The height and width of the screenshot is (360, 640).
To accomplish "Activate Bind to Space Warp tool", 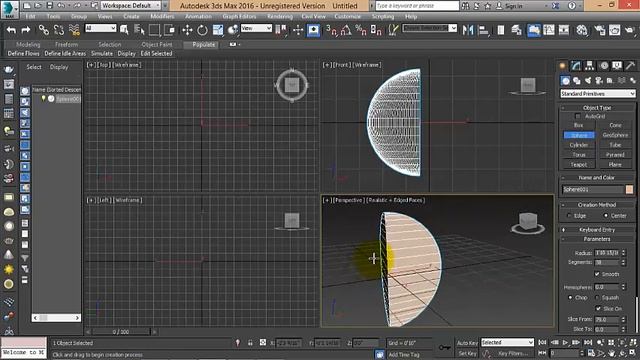I will coord(74,30).
